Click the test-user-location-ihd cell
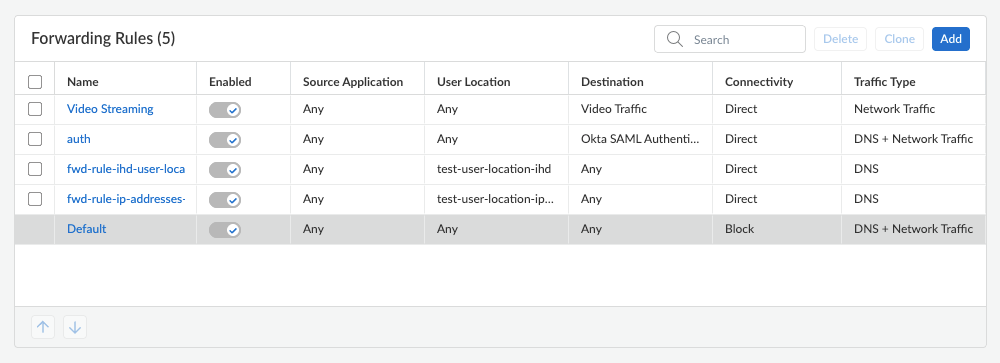The image size is (1000, 363). click(494, 169)
